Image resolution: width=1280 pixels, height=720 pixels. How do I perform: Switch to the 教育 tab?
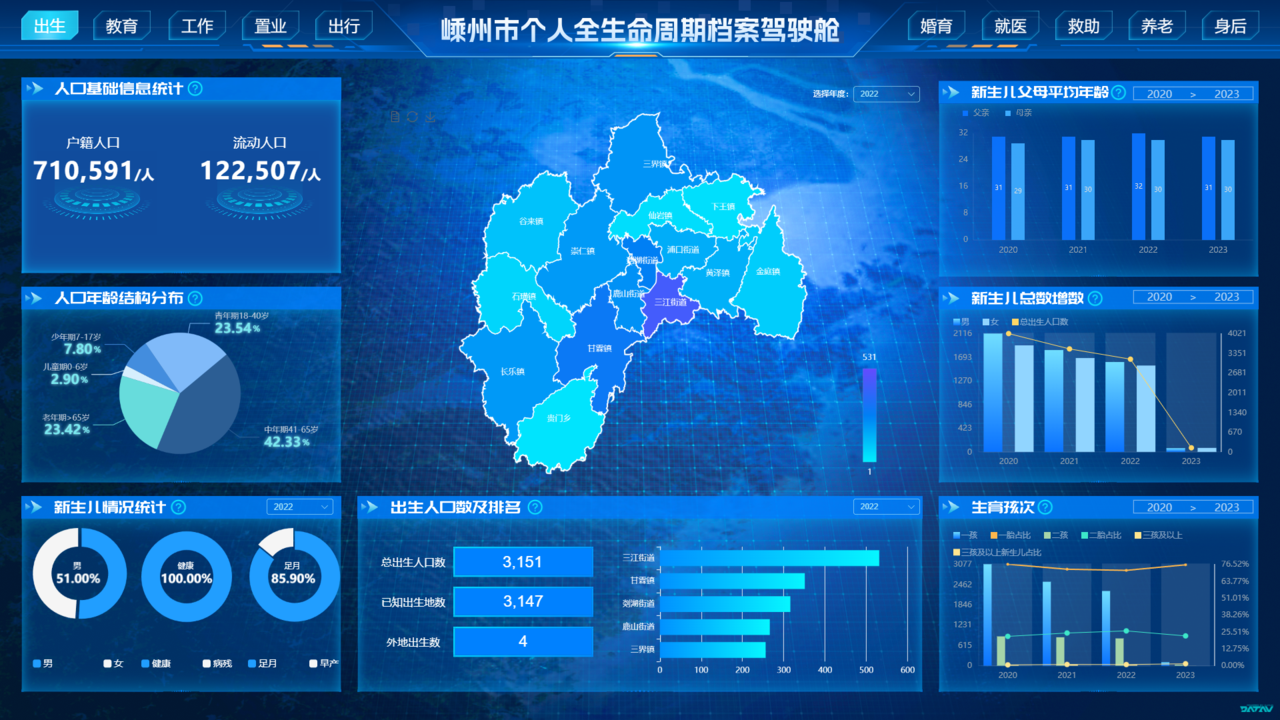pyautogui.click(x=122, y=26)
